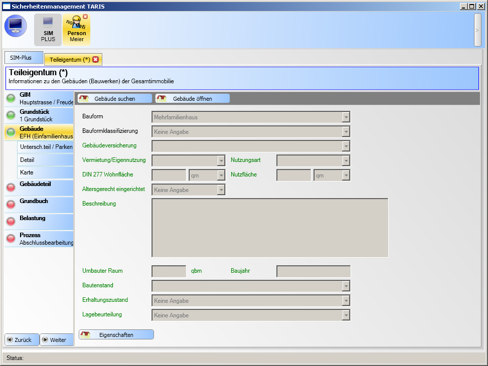The image size is (488, 366).
Task: Go to the Gebäudeteil section
Action: pos(39,188)
